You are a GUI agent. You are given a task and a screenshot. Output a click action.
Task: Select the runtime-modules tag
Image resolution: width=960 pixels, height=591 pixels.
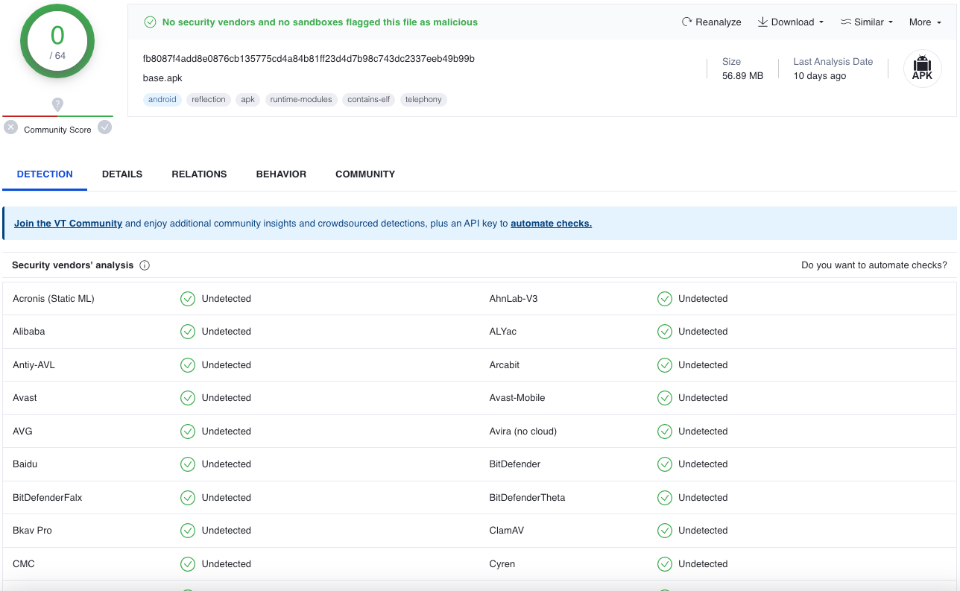pos(301,99)
